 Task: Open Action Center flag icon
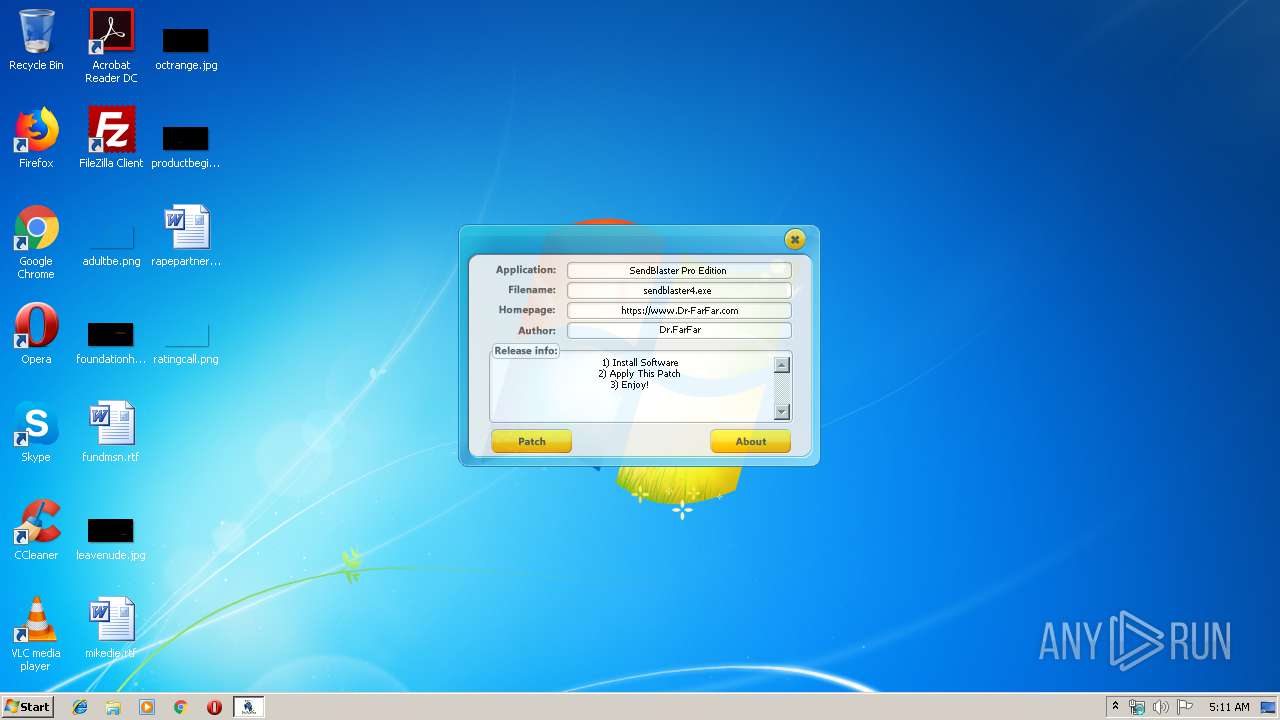1185,707
